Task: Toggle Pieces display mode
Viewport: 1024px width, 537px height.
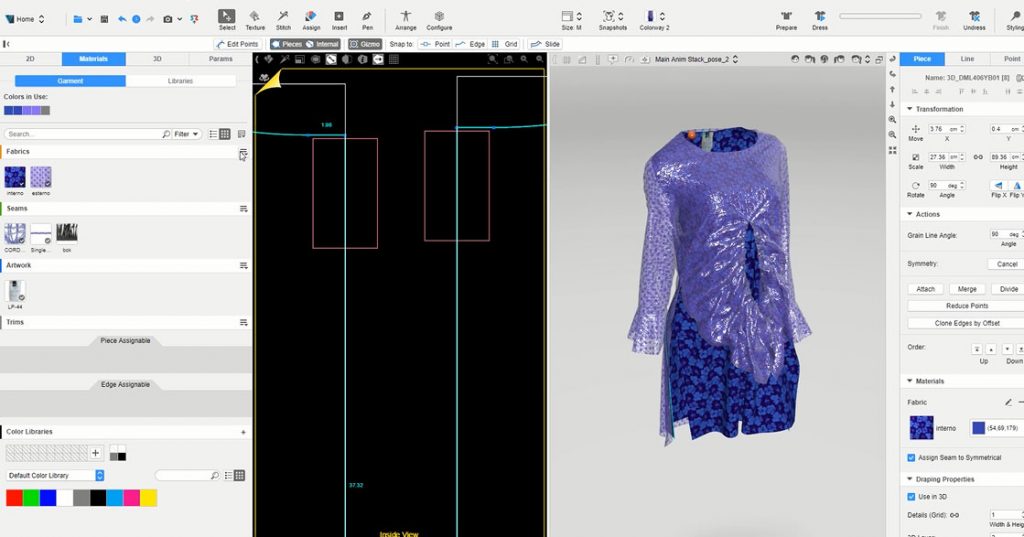Action: (x=287, y=44)
